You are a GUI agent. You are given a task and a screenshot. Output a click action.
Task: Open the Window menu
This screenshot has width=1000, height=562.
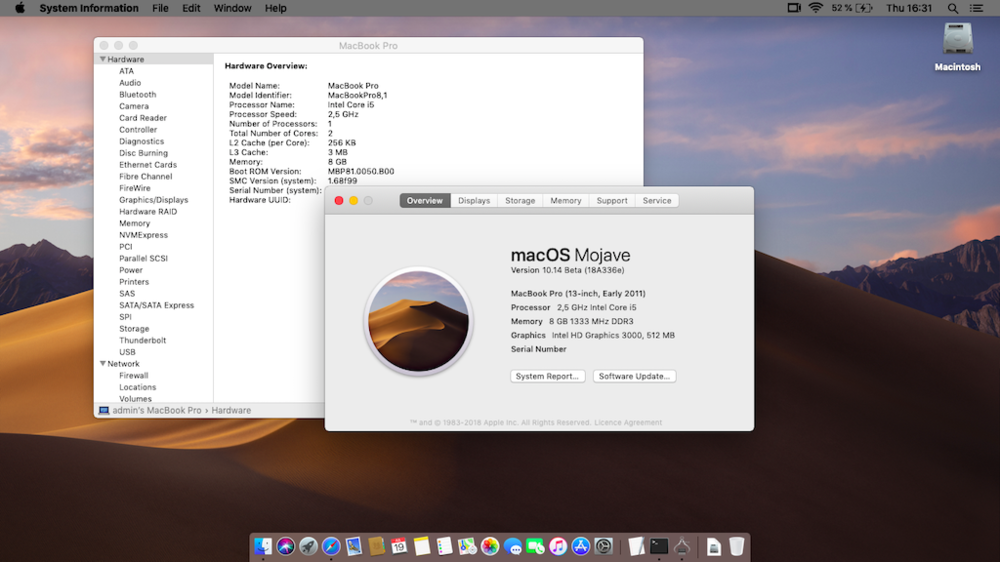pyautogui.click(x=232, y=8)
